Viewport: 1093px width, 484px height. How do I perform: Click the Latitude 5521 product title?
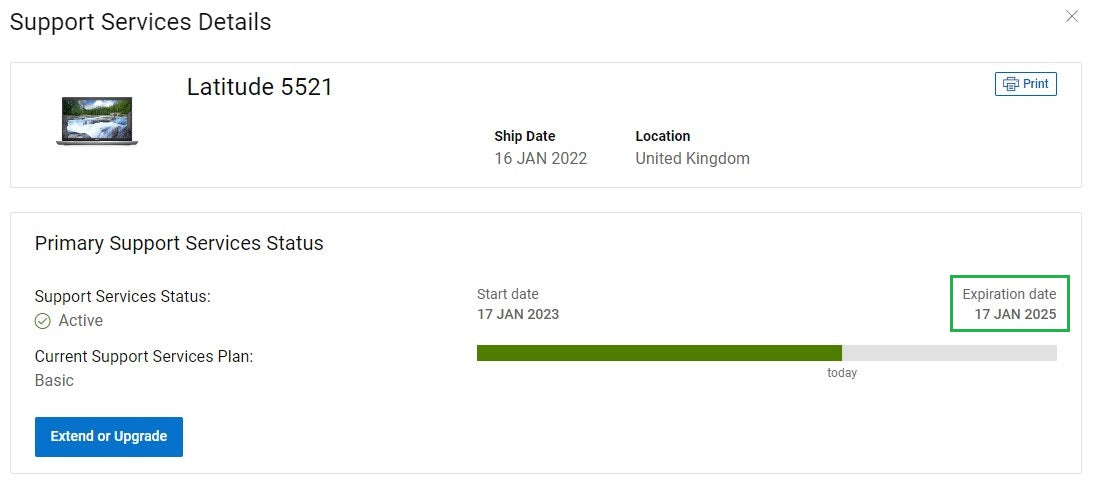[260, 88]
